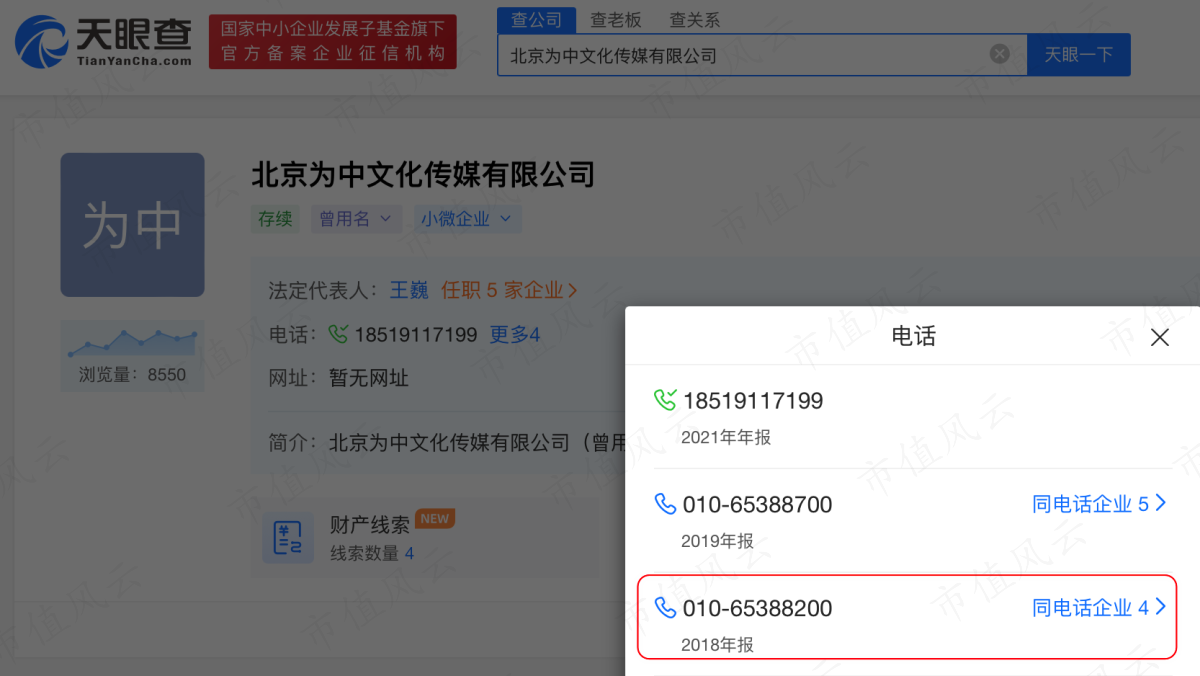Click the TianYanCha logo icon
The height and width of the screenshot is (676, 1200).
42,42
